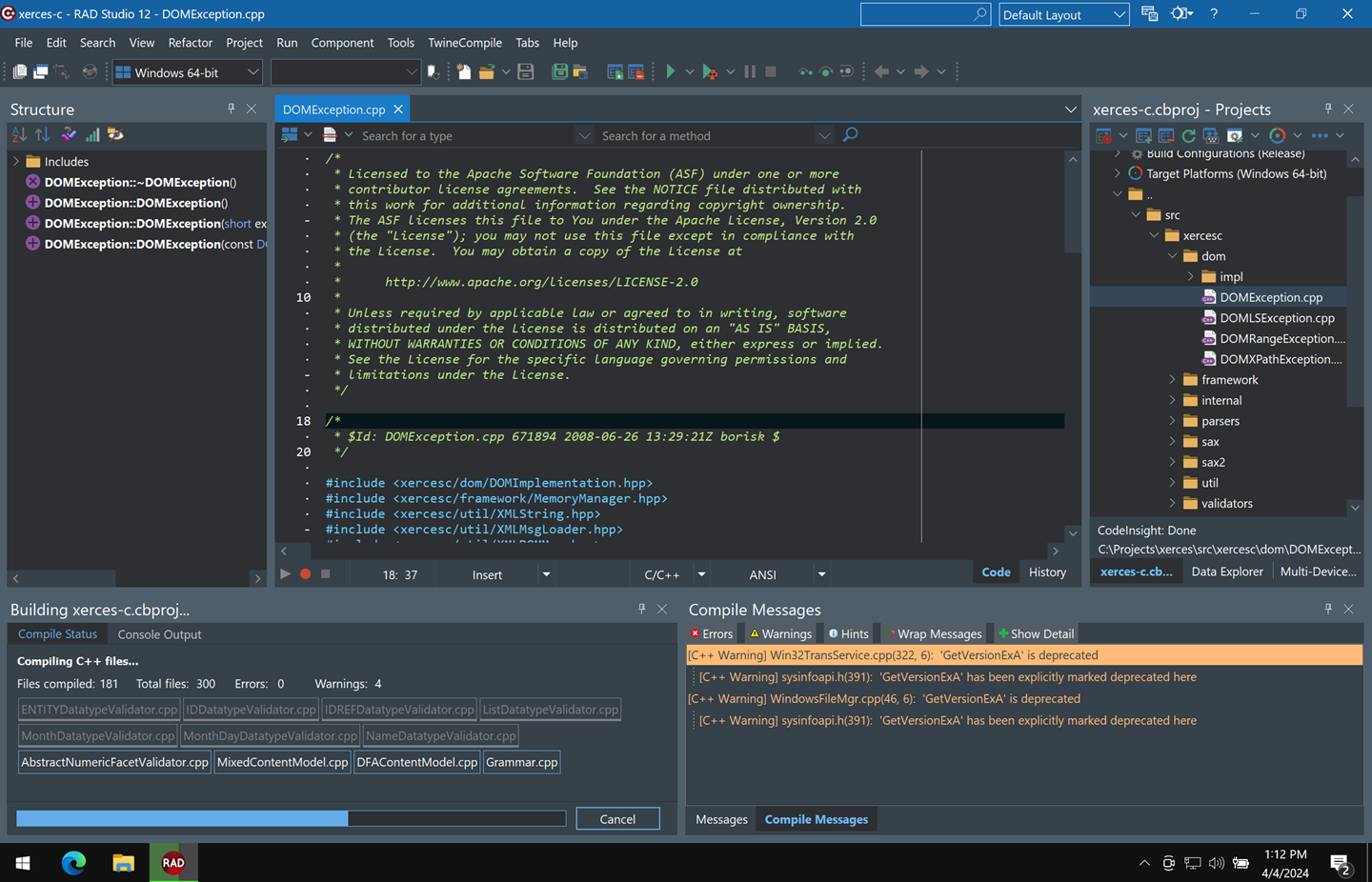Click the Navigate Back arrow icon
The width and height of the screenshot is (1372, 882).
click(881, 71)
